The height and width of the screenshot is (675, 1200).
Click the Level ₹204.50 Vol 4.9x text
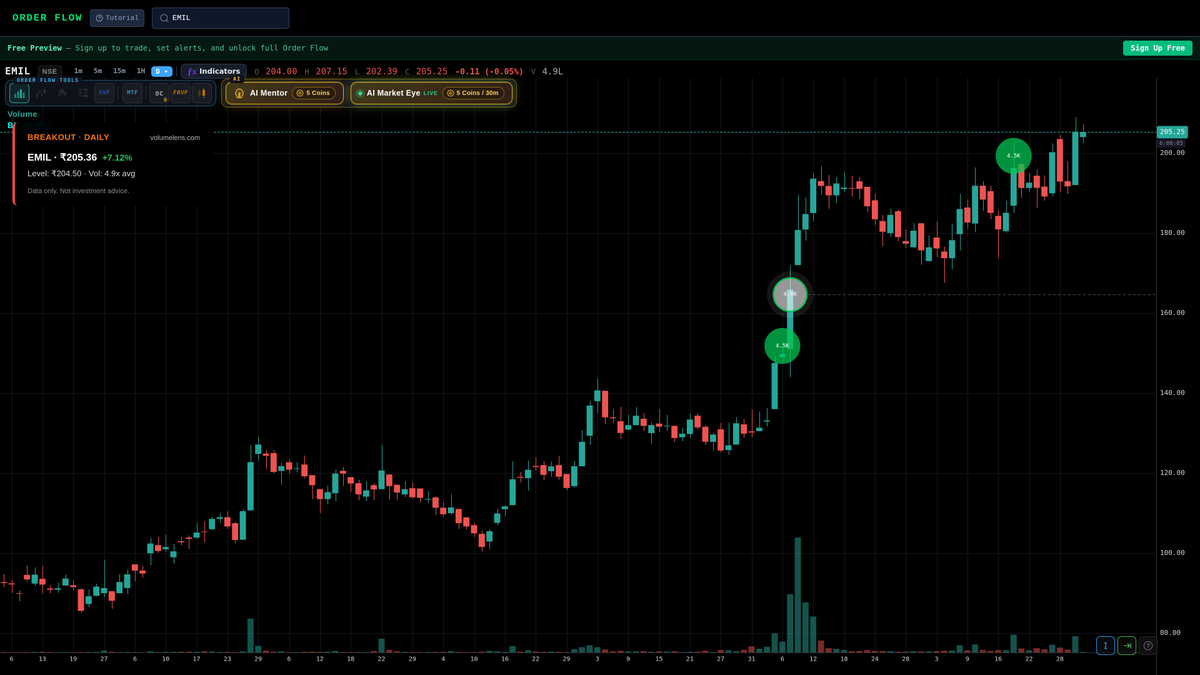pos(81,174)
